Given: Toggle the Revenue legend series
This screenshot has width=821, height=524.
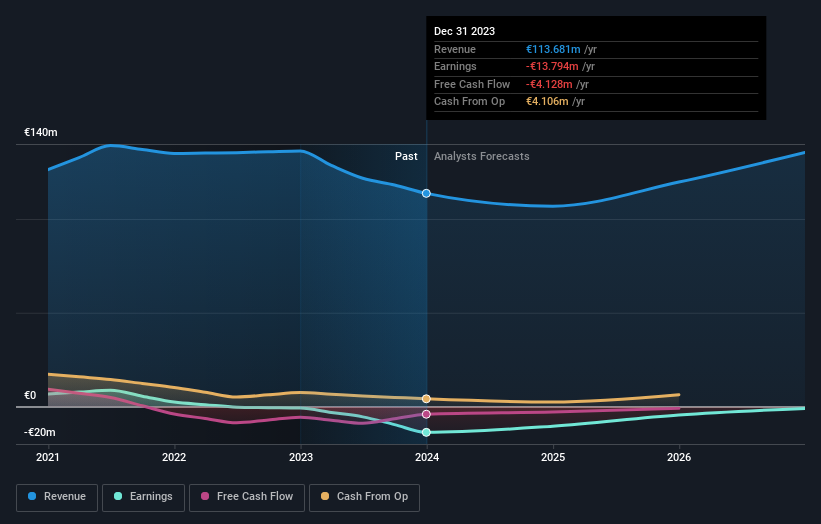Looking at the screenshot, I should click(x=57, y=497).
